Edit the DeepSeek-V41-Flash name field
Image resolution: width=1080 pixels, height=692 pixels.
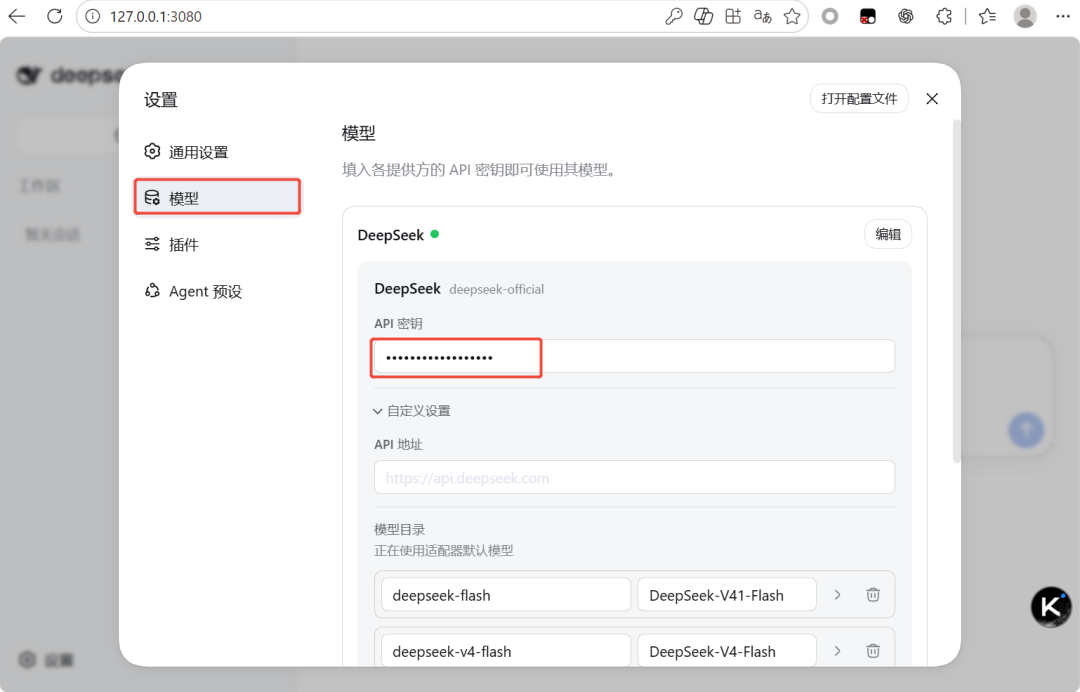pos(727,595)
